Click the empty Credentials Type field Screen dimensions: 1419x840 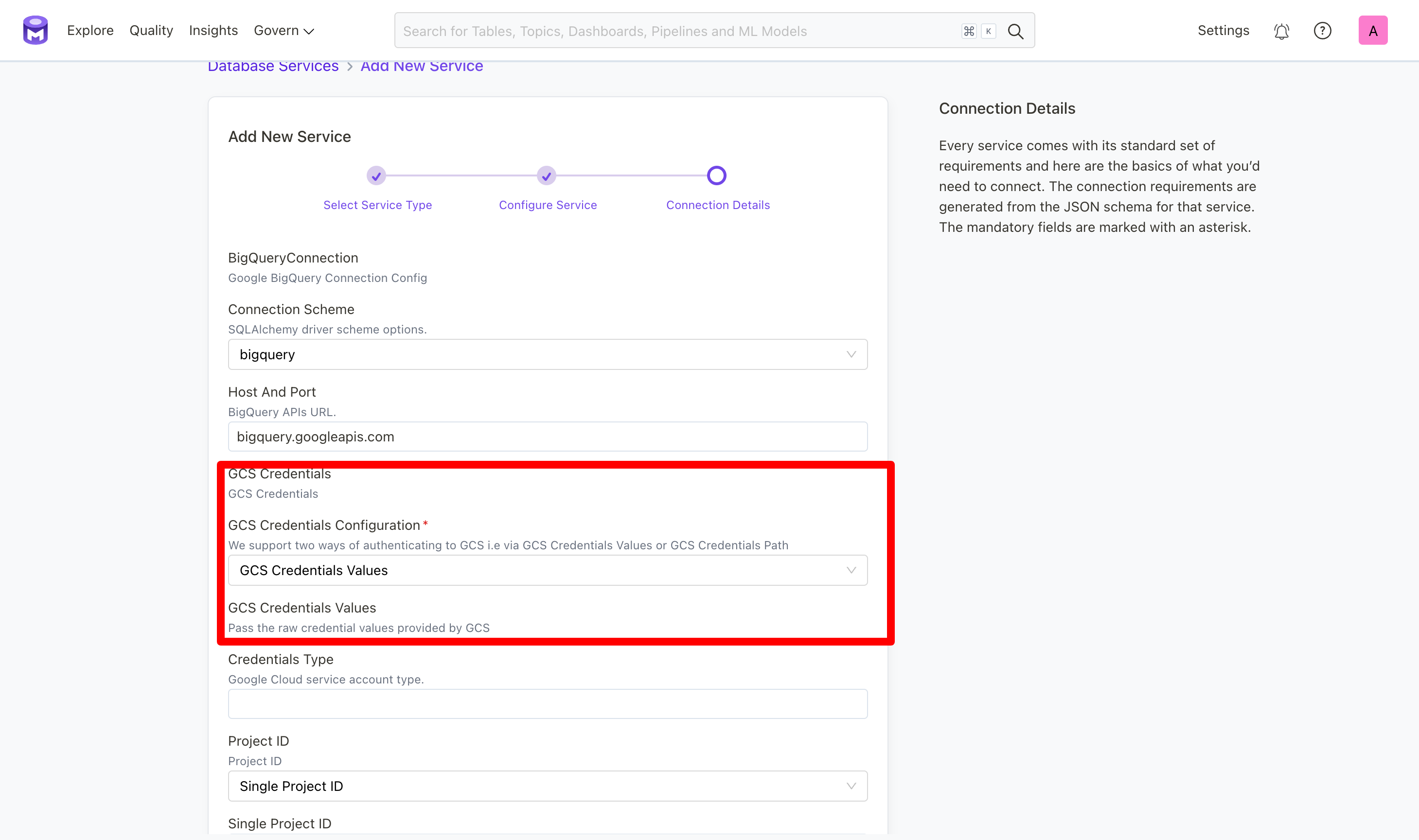pyautogui.click(x=547, y=703)
